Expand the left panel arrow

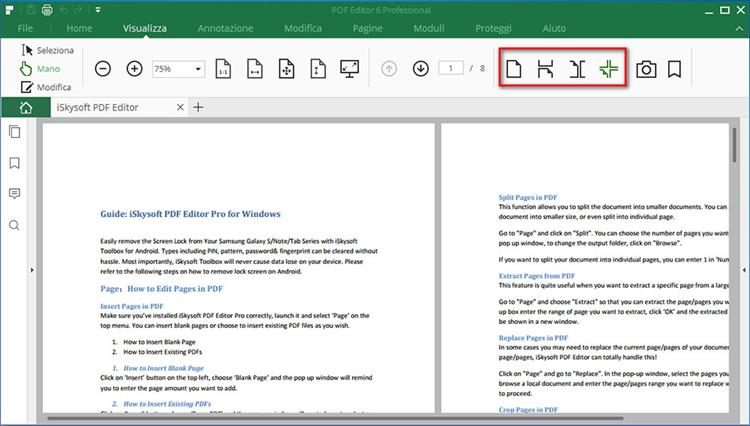pyautogui.click(x=32, y=270)
